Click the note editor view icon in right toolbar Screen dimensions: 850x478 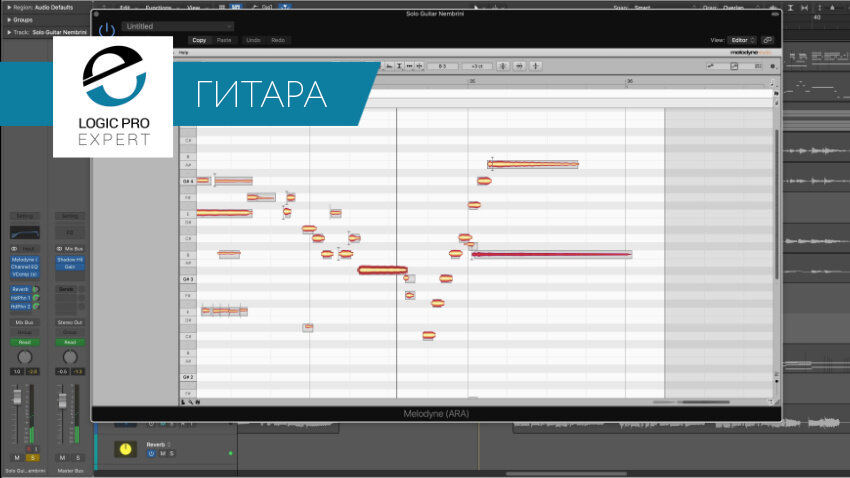coord(734,66)
